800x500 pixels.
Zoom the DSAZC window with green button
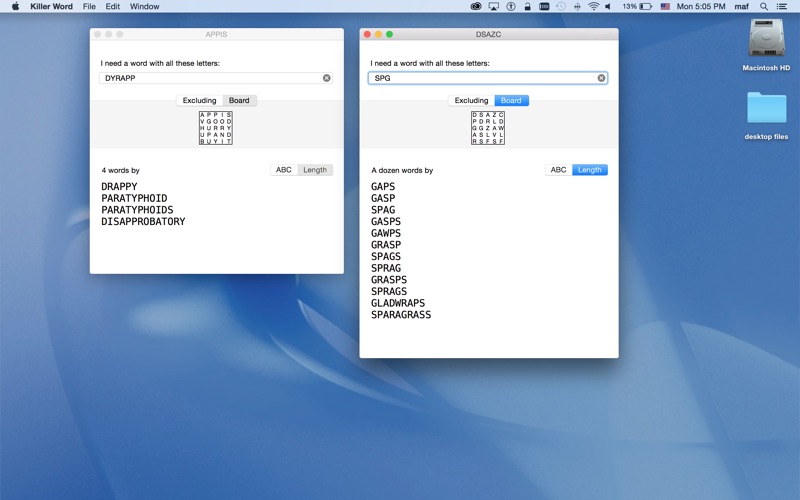(389, 34)
